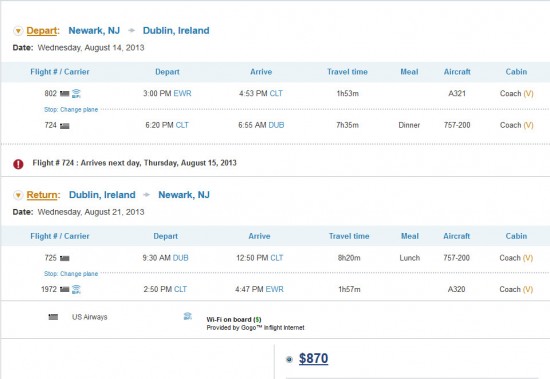This screenshot has width=550, height=379.
Task: Click EWR airport code in departure row
Action: pos(182,93)
